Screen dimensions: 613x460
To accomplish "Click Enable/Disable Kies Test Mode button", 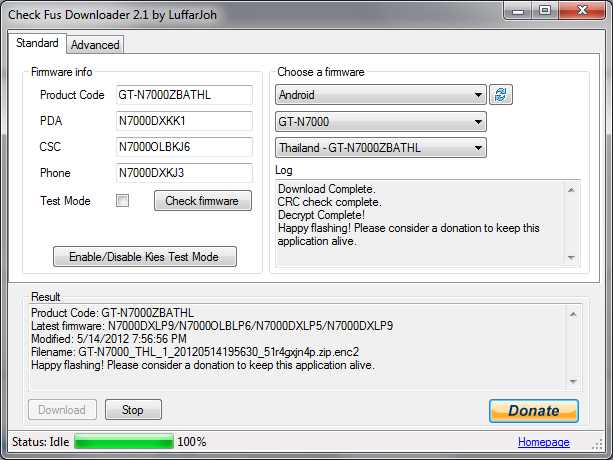I will (145, 257).
